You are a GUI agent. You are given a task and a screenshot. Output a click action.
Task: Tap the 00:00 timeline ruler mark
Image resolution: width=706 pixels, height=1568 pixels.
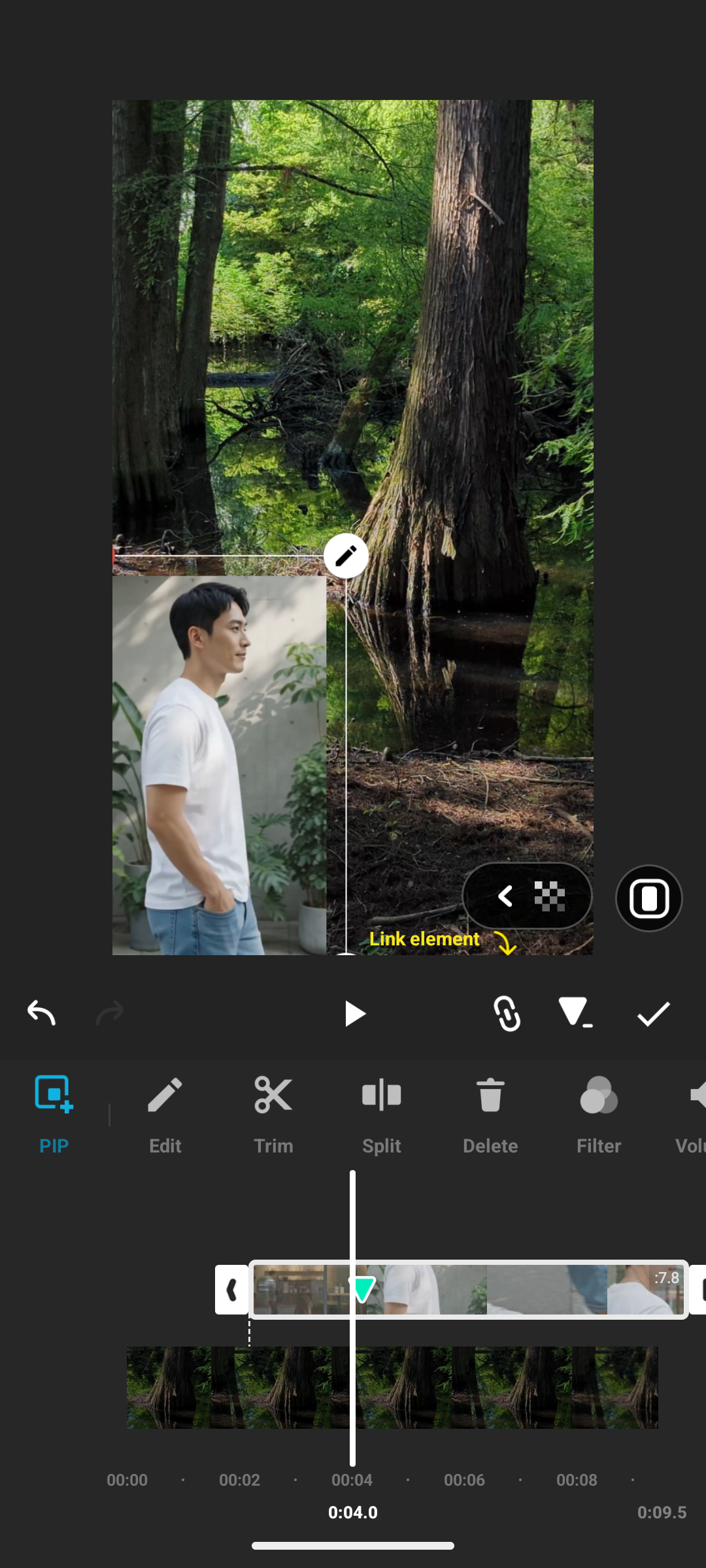pyautogui.click(x=127, y=1480)
